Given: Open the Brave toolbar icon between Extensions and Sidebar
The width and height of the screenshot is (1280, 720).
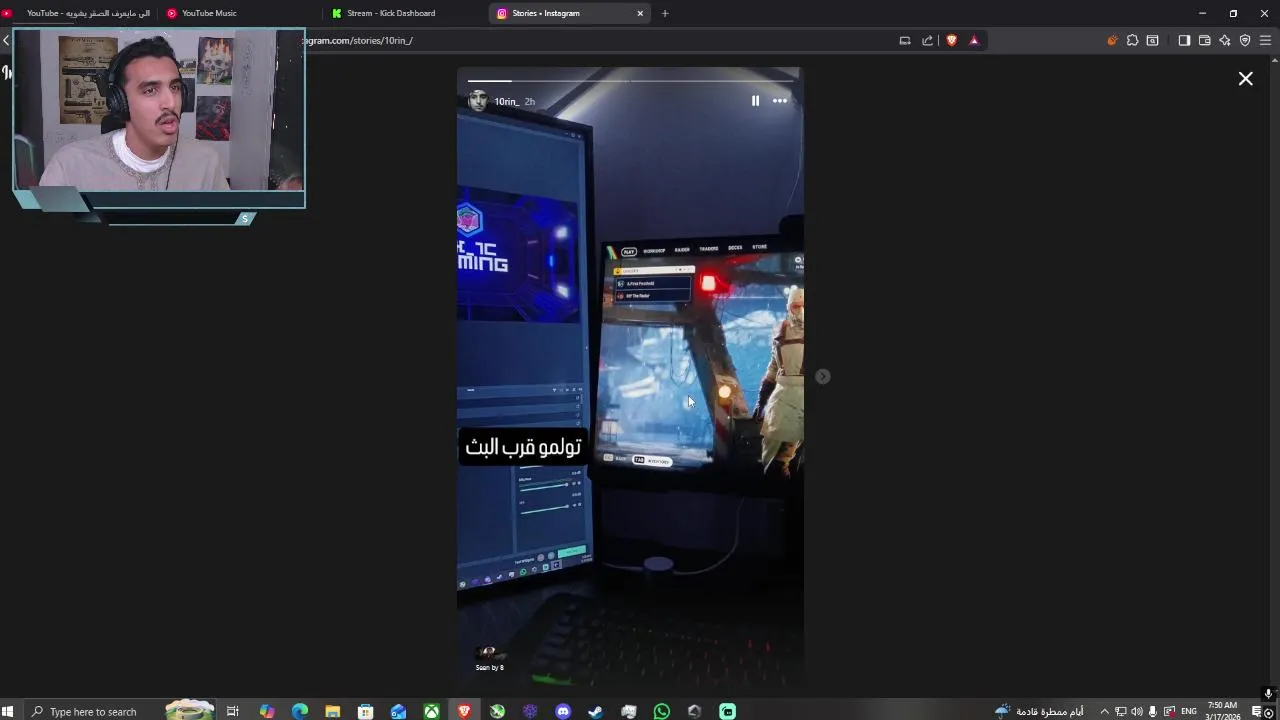Looking at the screenshot, I should [x=1152, y=40].
